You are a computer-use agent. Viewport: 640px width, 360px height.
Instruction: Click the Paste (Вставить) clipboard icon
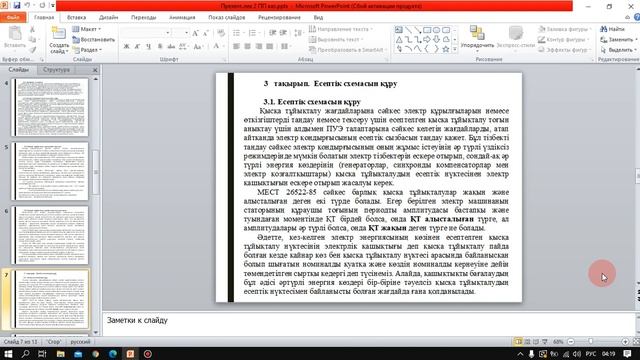(x=15, y=33)
